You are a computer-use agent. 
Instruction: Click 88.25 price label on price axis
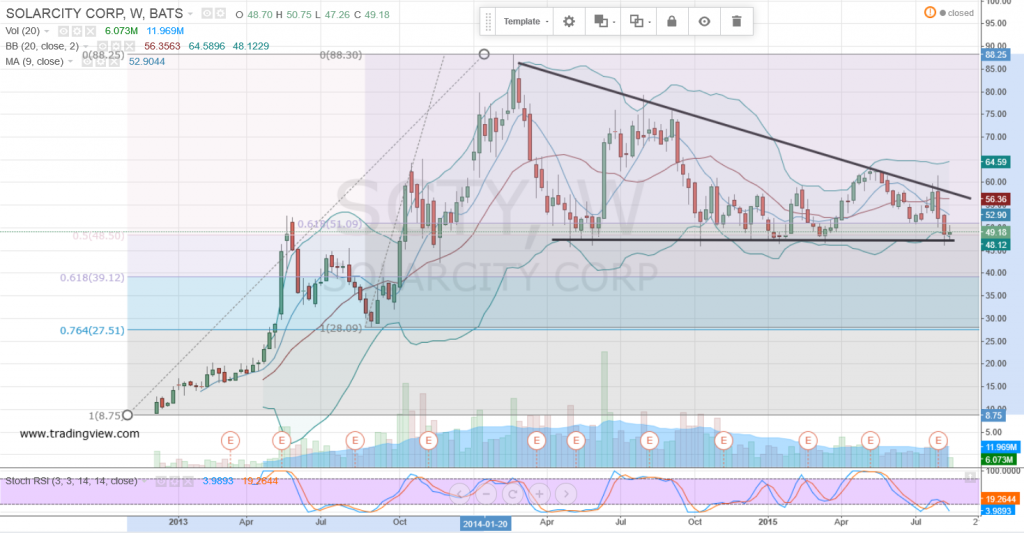point(995,56)
